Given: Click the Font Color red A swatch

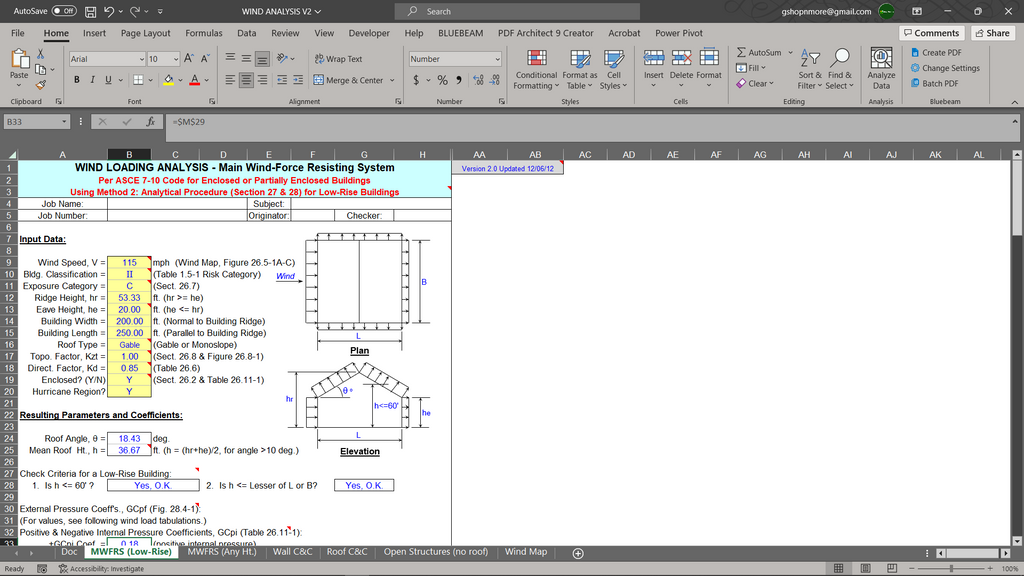Looking at the screenshot, I should 195,80.
